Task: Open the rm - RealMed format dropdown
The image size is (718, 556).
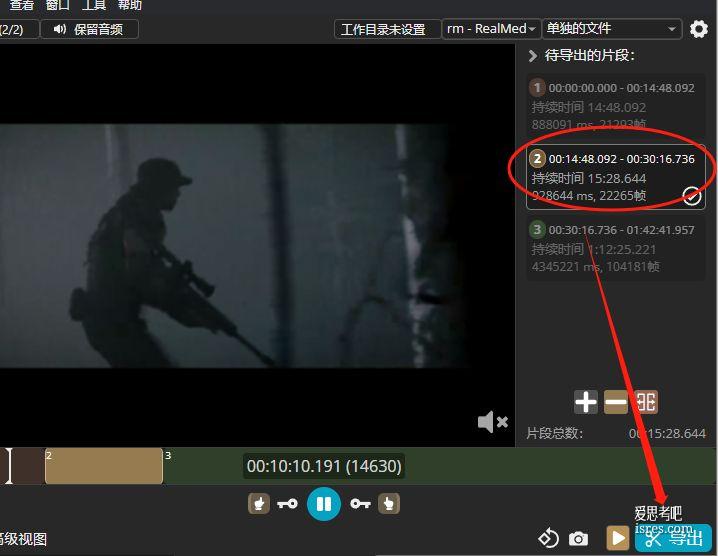Action: (x=491, y=29)
